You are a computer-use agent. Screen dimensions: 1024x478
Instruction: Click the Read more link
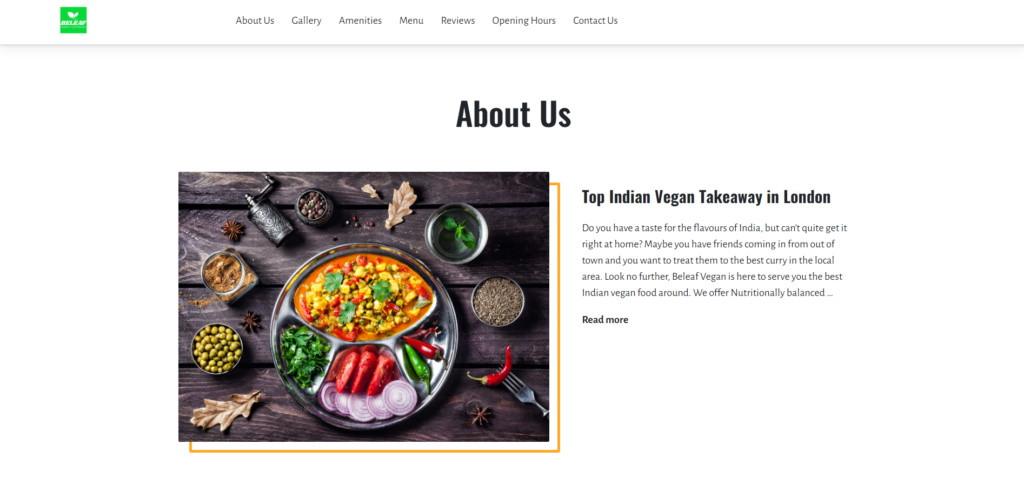click(605, 319)
